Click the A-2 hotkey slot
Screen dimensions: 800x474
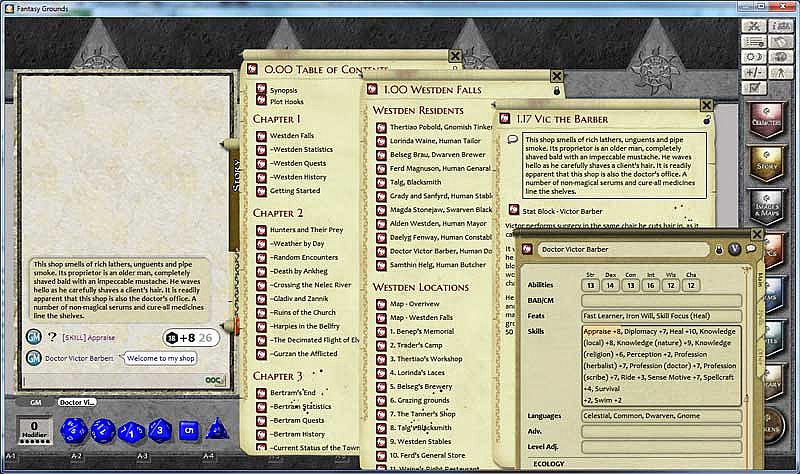[77, 456]
